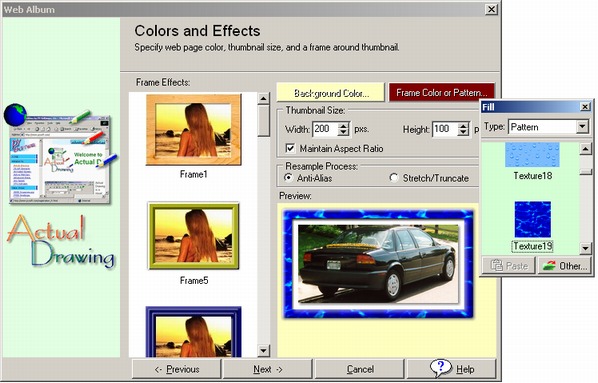
Task: Advance with the Next button
Action: (x=268, y=369)
